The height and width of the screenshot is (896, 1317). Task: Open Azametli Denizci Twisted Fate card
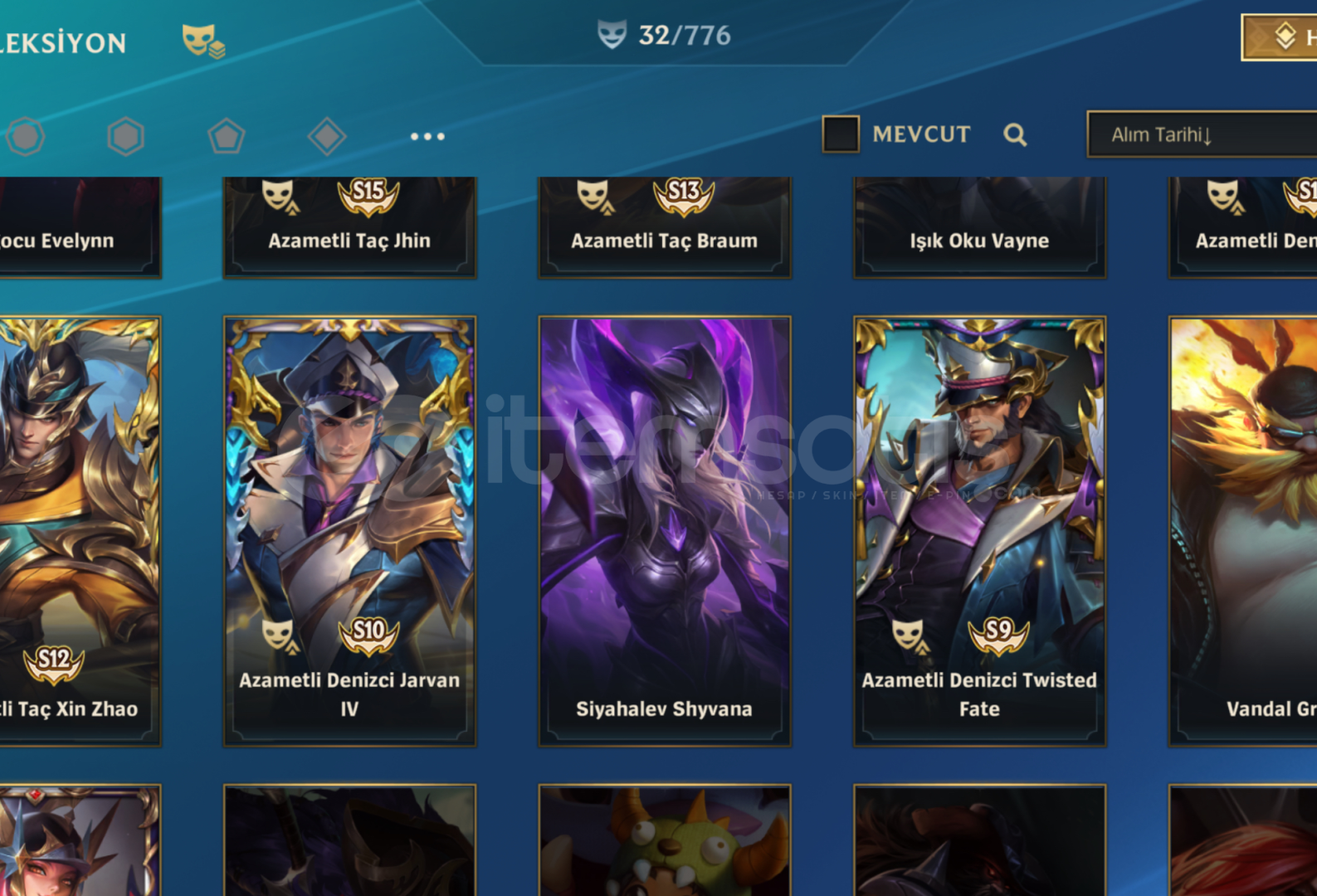[x=980, y=531]
